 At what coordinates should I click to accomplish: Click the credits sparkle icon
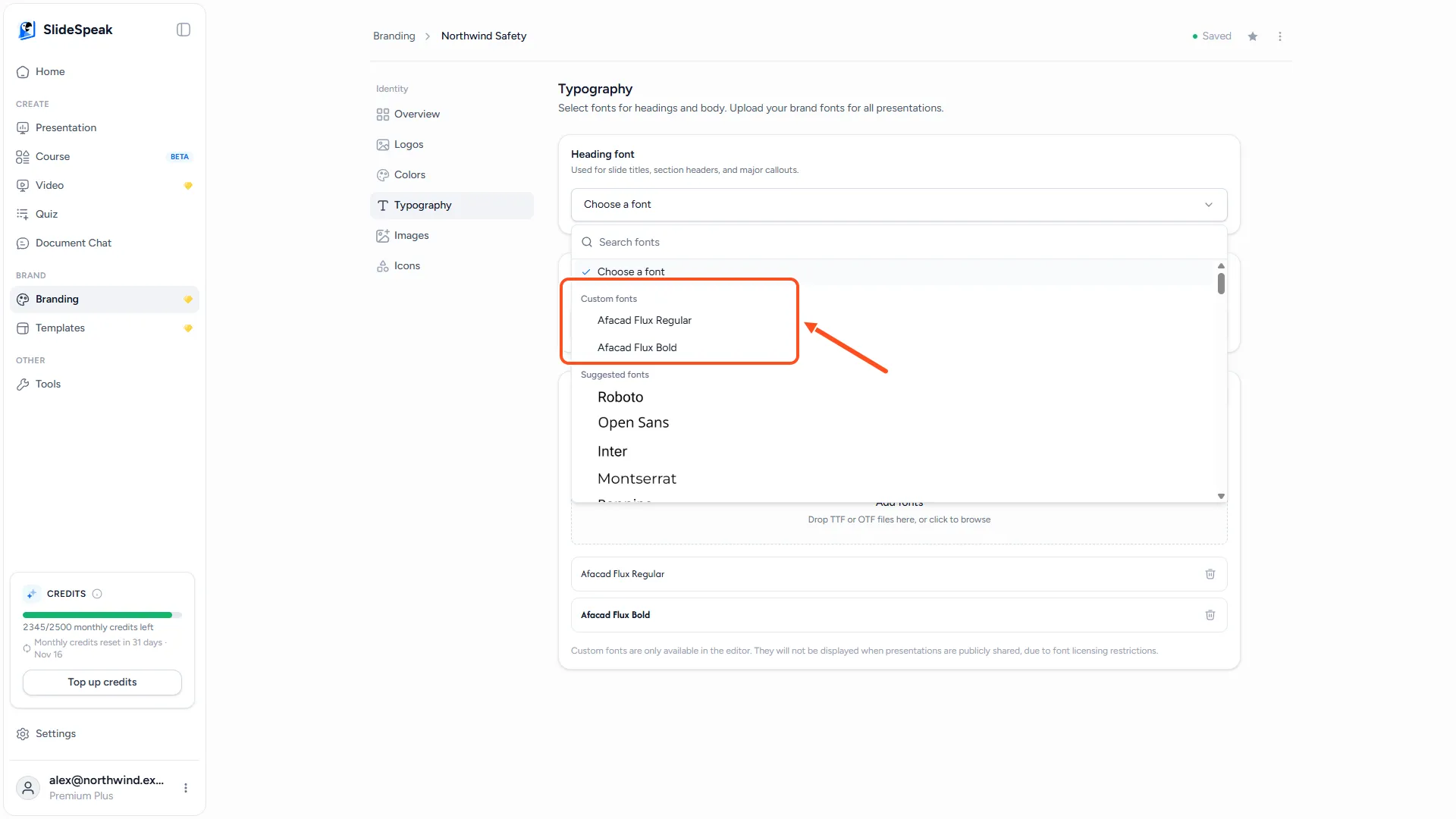click(x=31, y=594)
